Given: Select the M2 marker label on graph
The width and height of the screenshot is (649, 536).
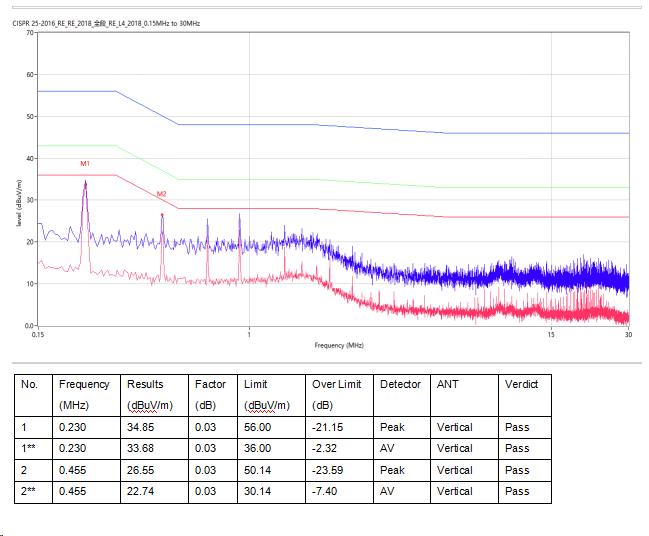Looking at the screenshot, I should [x=161, y=193].
